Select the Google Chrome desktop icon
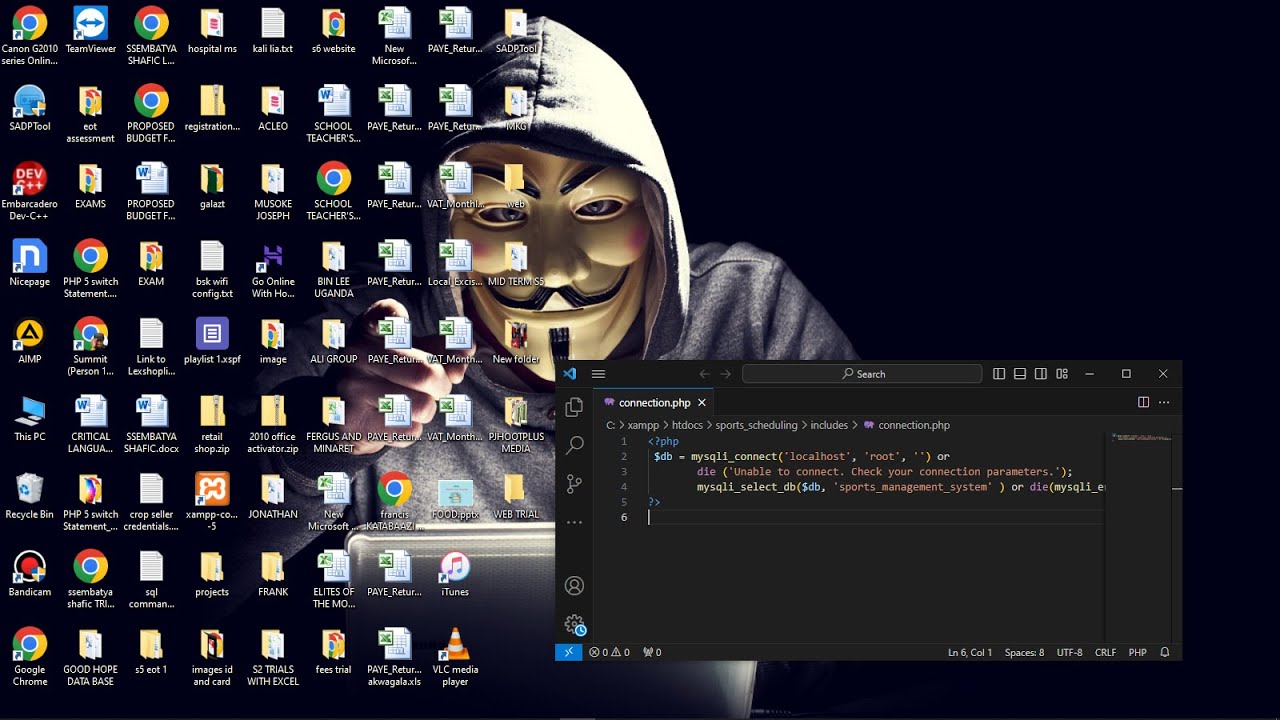This screenshot has height=720, width=1280. pos(30,657)
